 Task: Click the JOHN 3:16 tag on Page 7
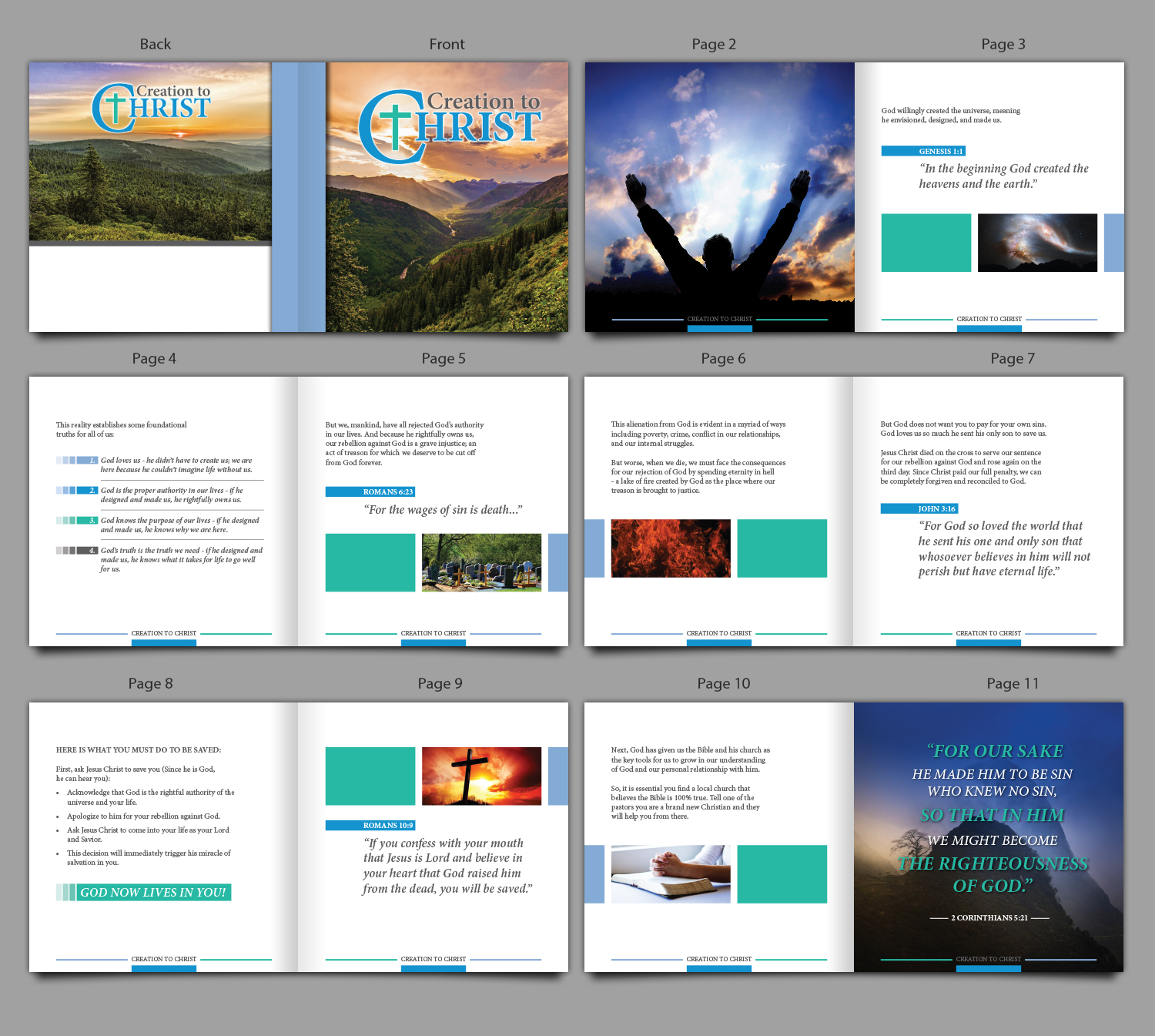[919, 508]
